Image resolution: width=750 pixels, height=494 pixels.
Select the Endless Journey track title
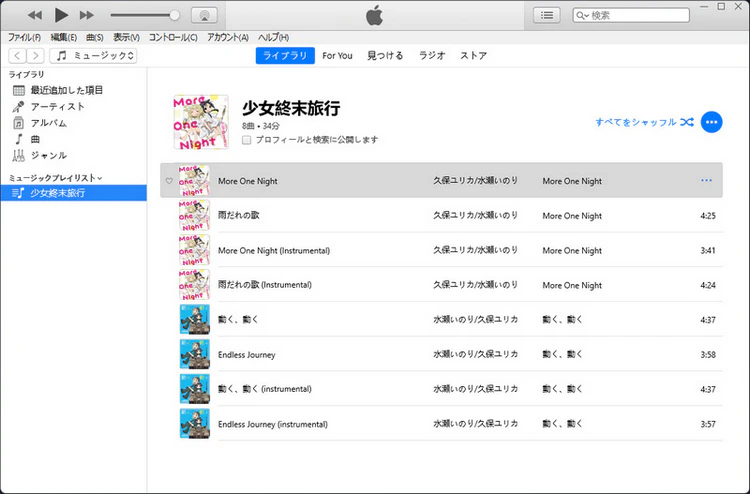coord(246,355)
